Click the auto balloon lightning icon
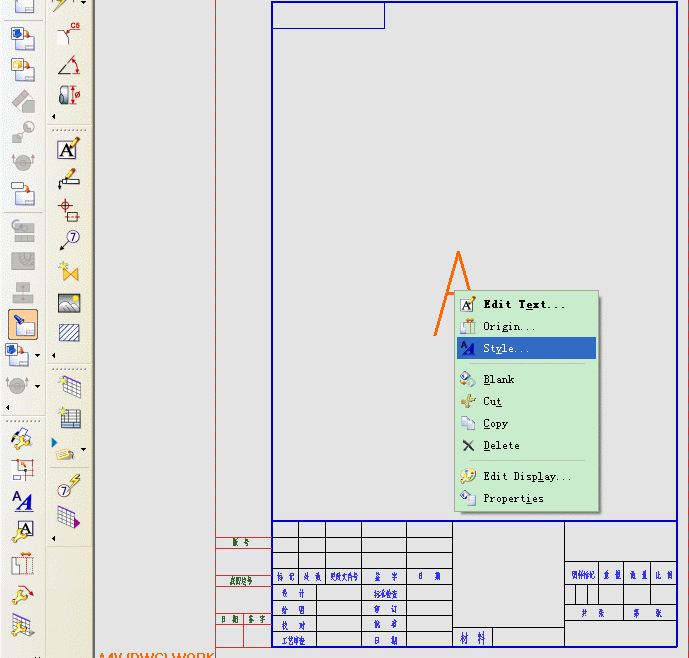The width and height of the screenshot is (689, 658). pos(69,486)
